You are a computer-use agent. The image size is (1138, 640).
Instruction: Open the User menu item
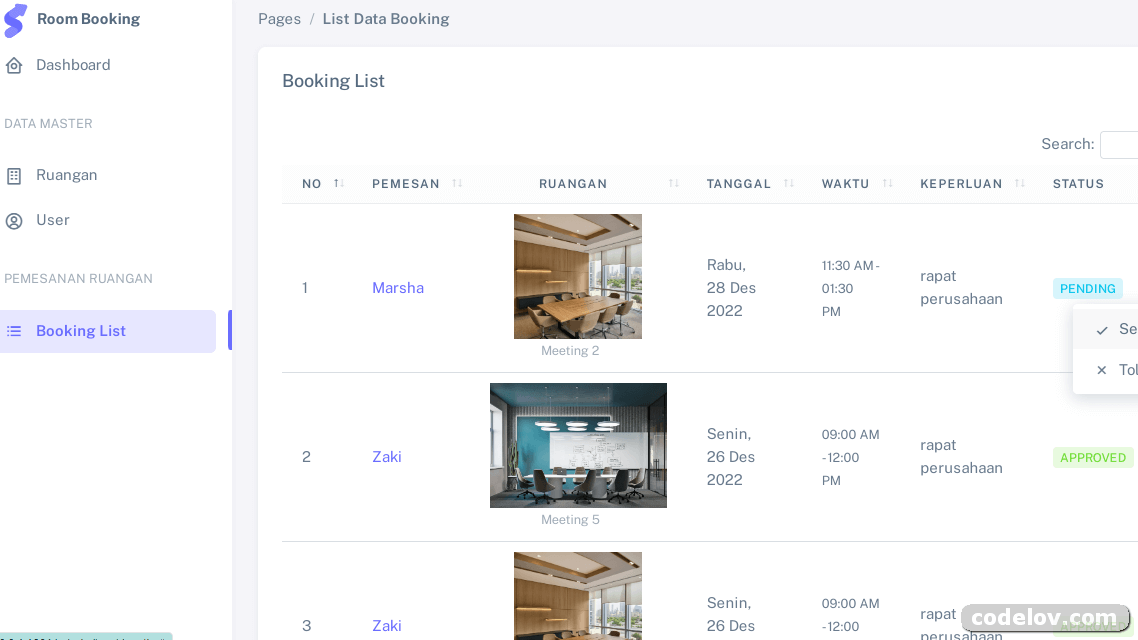click(x=53, y=220)
